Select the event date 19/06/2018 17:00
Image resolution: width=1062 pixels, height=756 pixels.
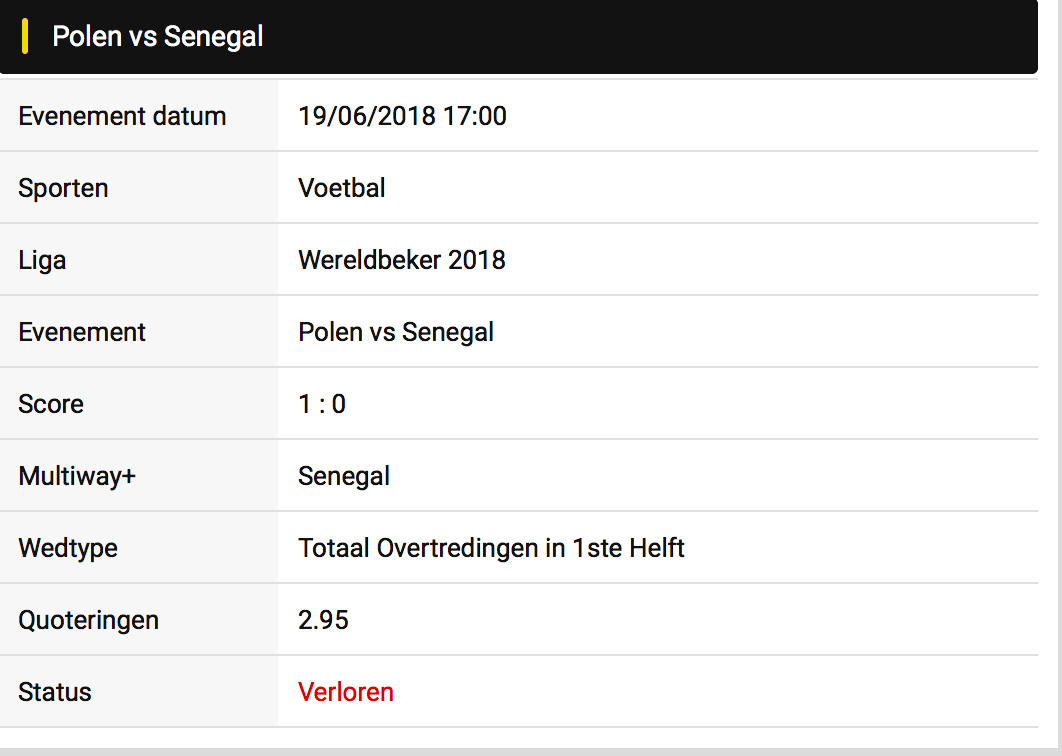pos(402,116)
